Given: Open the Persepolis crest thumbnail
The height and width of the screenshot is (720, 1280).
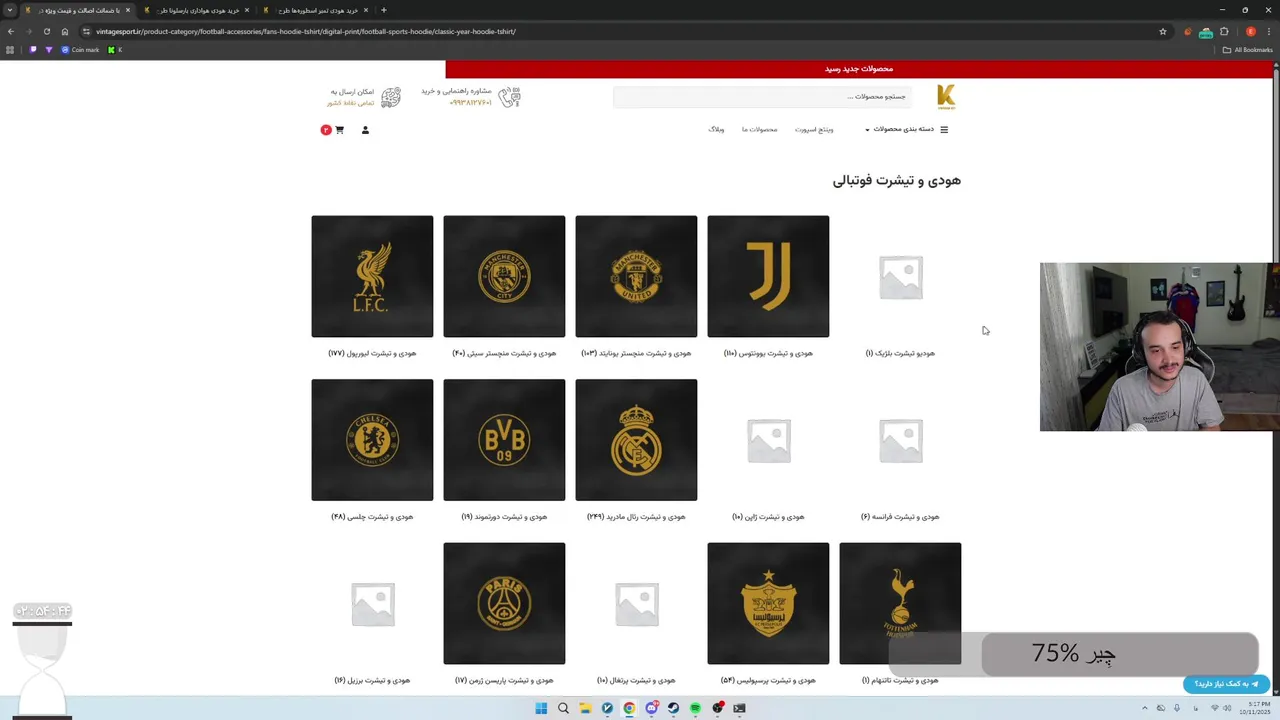Looking at the screenshot, I should (768, 604).
